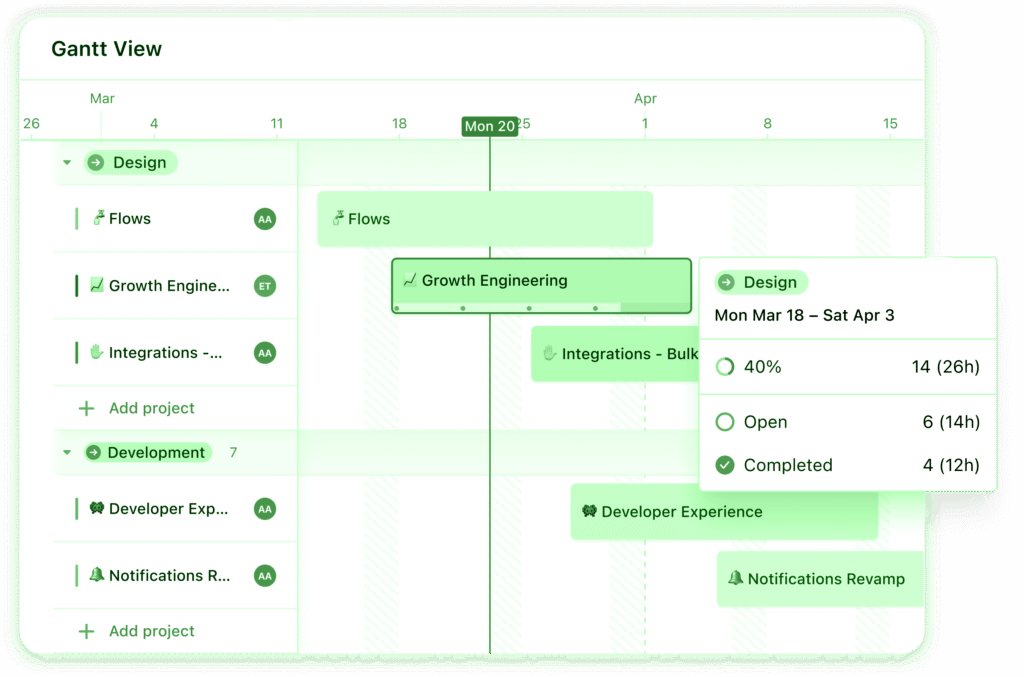Click the Mon 20 today marker
This screenshot has height=677, width=1024.
[490, 126]
